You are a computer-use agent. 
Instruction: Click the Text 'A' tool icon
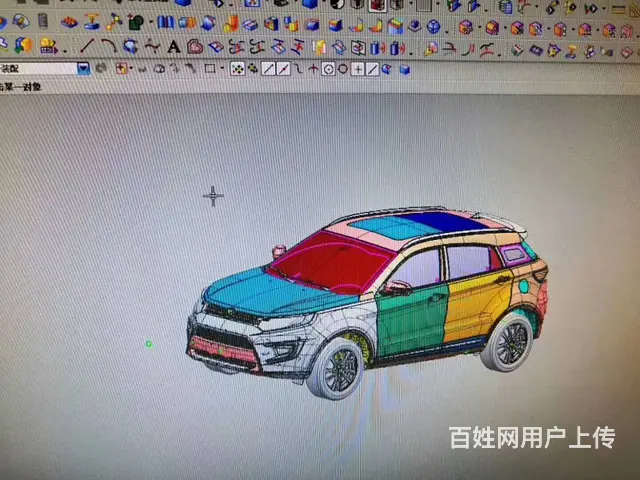[174, 46]
